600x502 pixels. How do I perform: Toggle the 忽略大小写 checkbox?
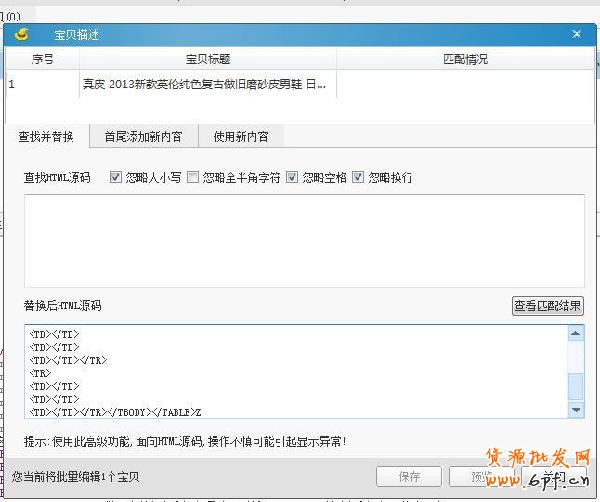pos(116,178)
